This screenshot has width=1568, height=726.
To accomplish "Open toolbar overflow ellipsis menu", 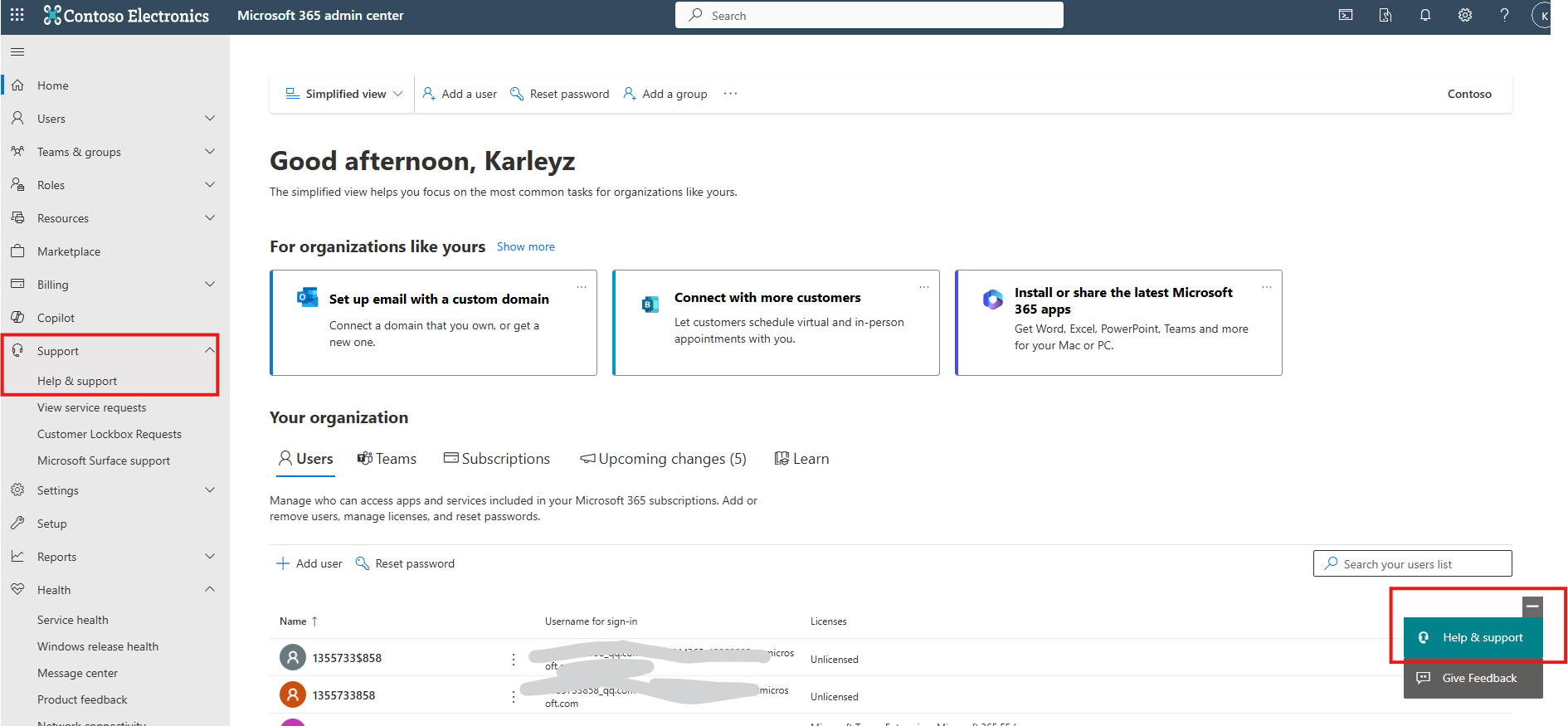I will pos(730,94).
